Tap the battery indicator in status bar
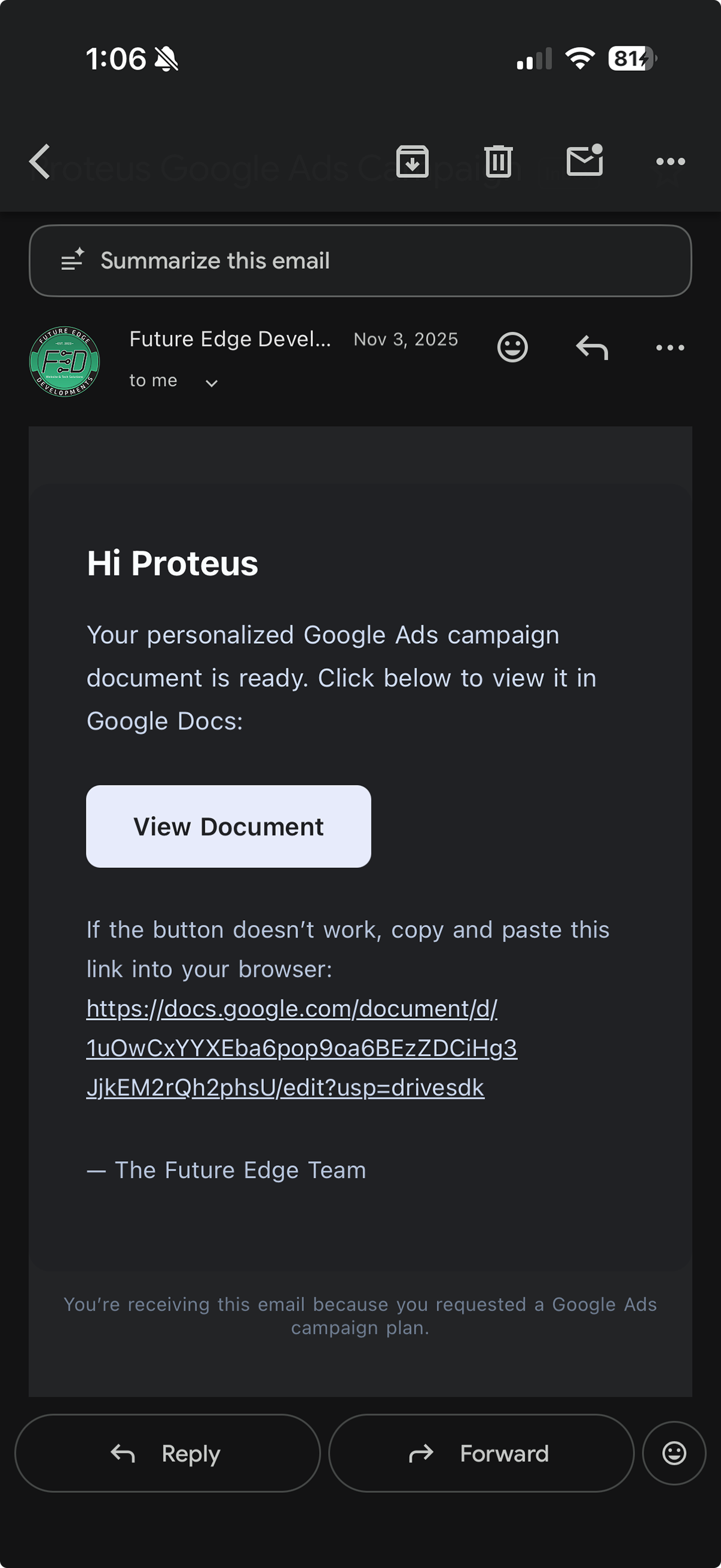721x1568 pixels. pyautogui.click(x=632, y=58)
